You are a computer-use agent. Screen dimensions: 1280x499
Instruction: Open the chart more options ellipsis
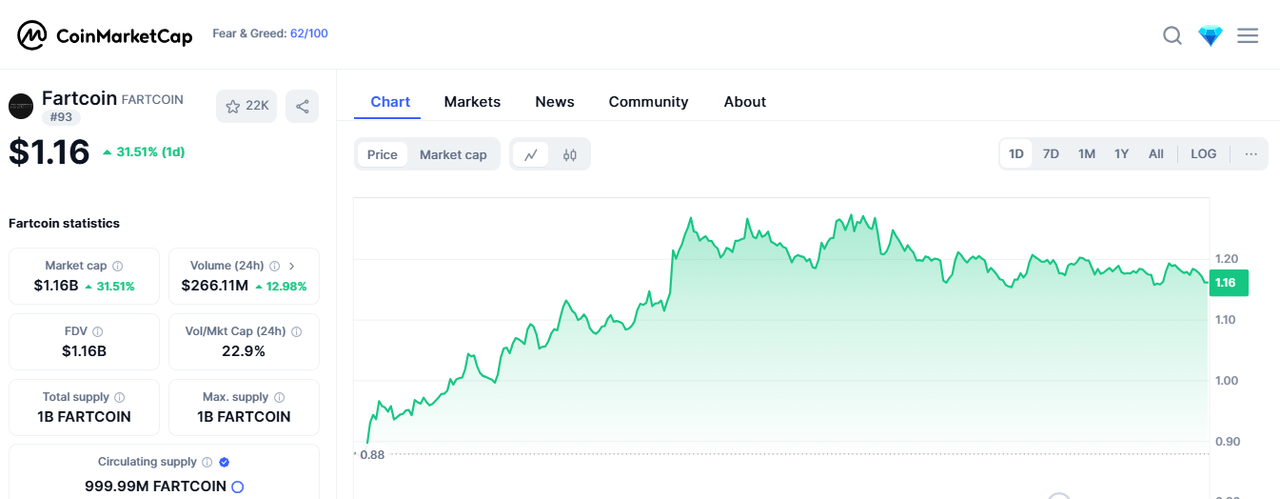tap(1251, 154)
